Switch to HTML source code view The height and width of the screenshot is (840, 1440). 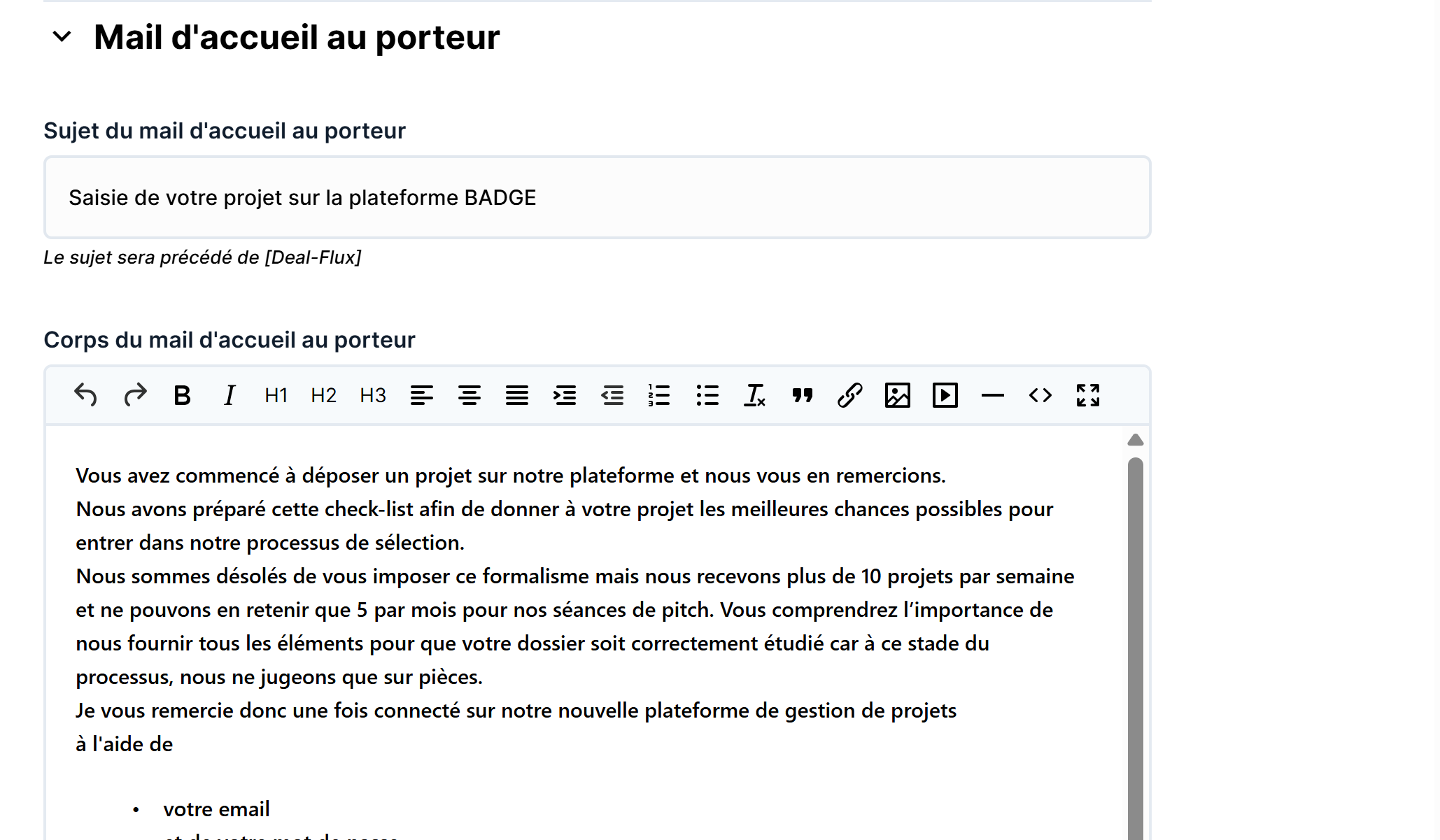(x=1040, y=395)
